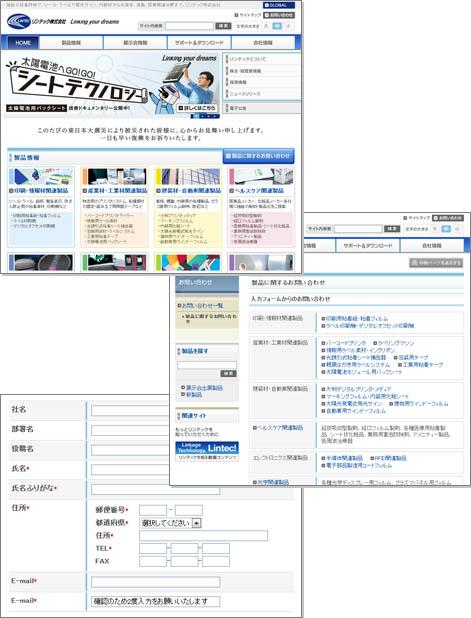
Task: Open the 展示会出展製品 sidebar link
Action: click(202, 388)
